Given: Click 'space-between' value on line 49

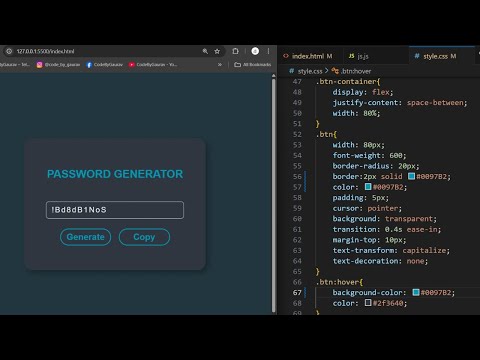Looking at the screenshot, I should (436, 103).
